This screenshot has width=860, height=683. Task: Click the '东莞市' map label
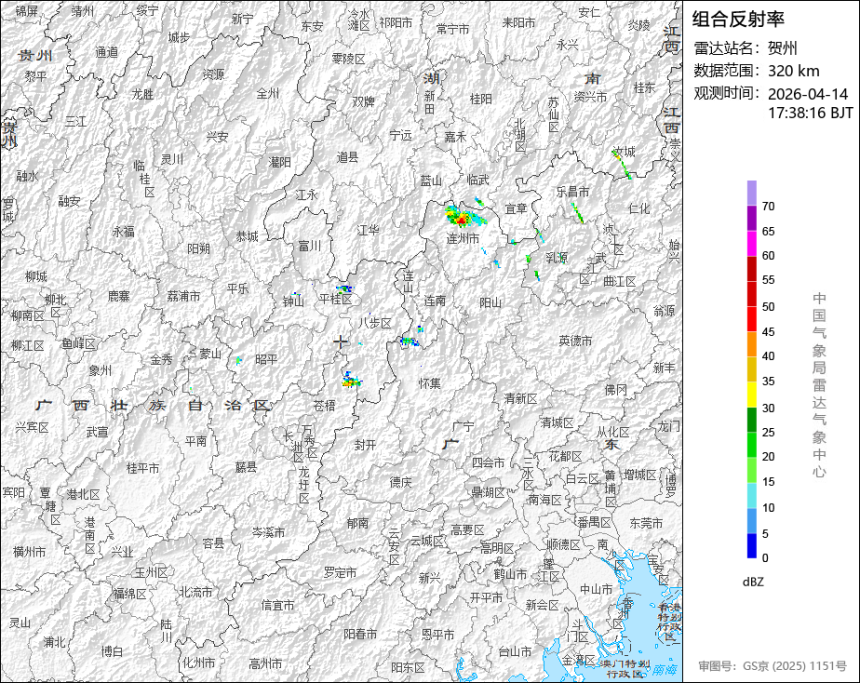(x=646, y=523)
